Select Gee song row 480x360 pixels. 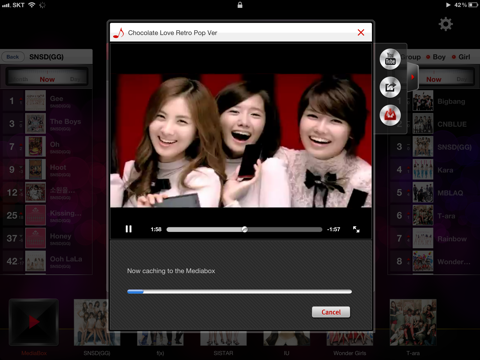[47, 101]
